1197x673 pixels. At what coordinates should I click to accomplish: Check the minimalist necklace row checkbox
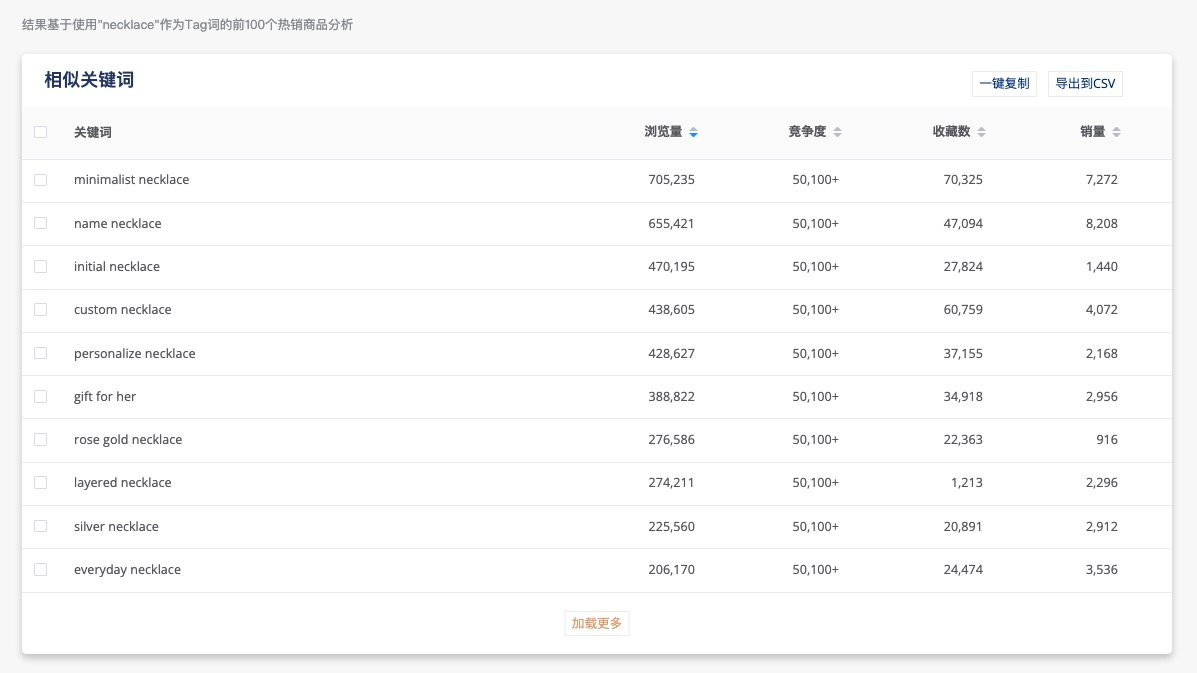point(41,180)
